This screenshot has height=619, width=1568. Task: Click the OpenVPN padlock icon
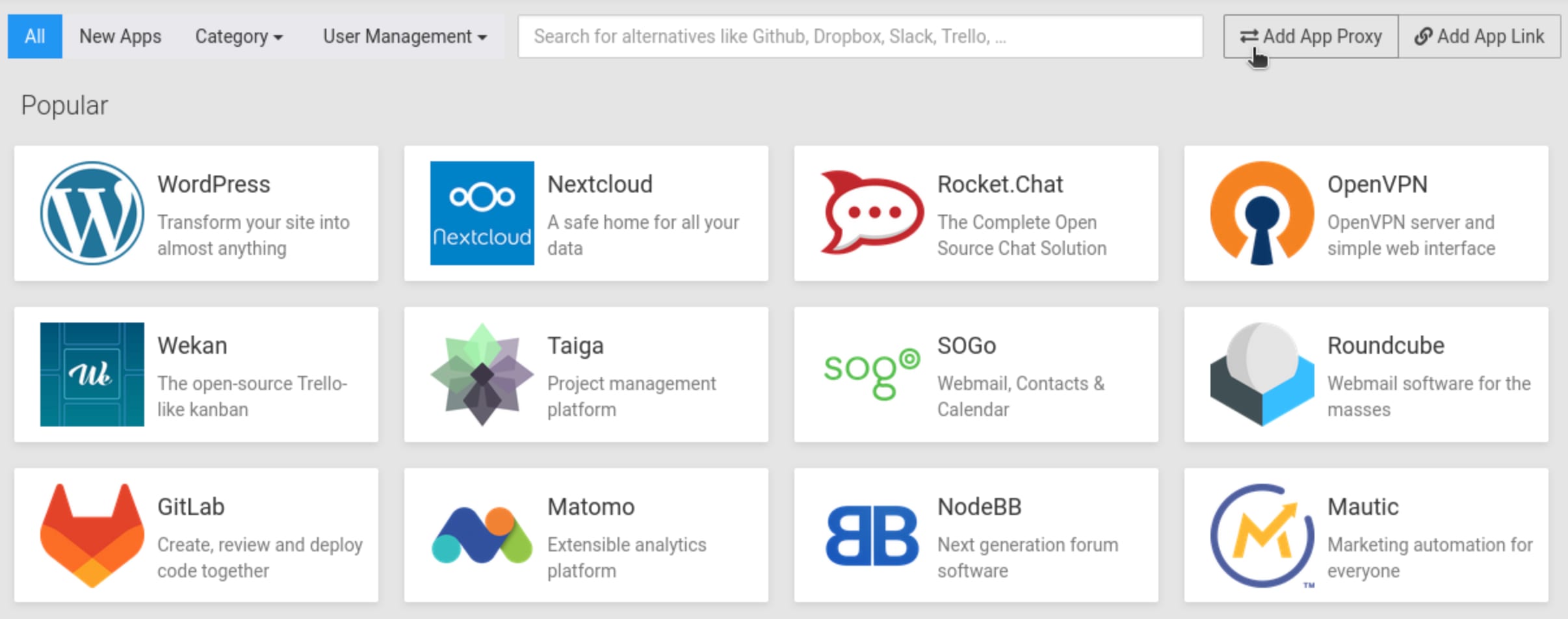[x=1261, y=213]
